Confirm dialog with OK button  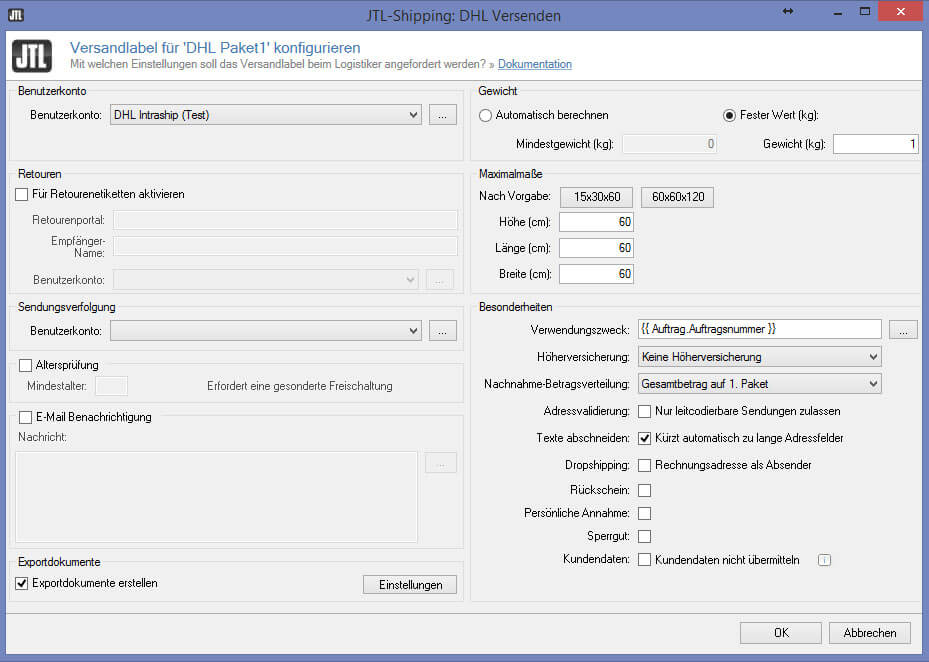point(780,633)
